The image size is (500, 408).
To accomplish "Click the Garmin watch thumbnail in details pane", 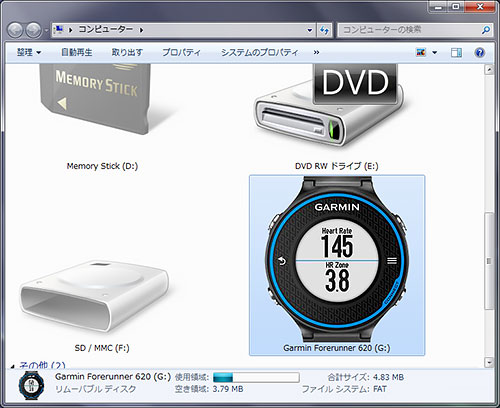I will tap(31, 385).
